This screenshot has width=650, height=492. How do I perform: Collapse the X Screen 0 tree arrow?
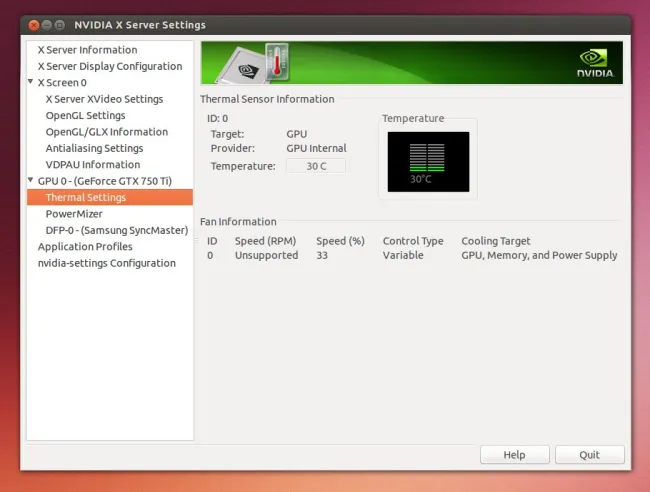[x=31, y=82]
